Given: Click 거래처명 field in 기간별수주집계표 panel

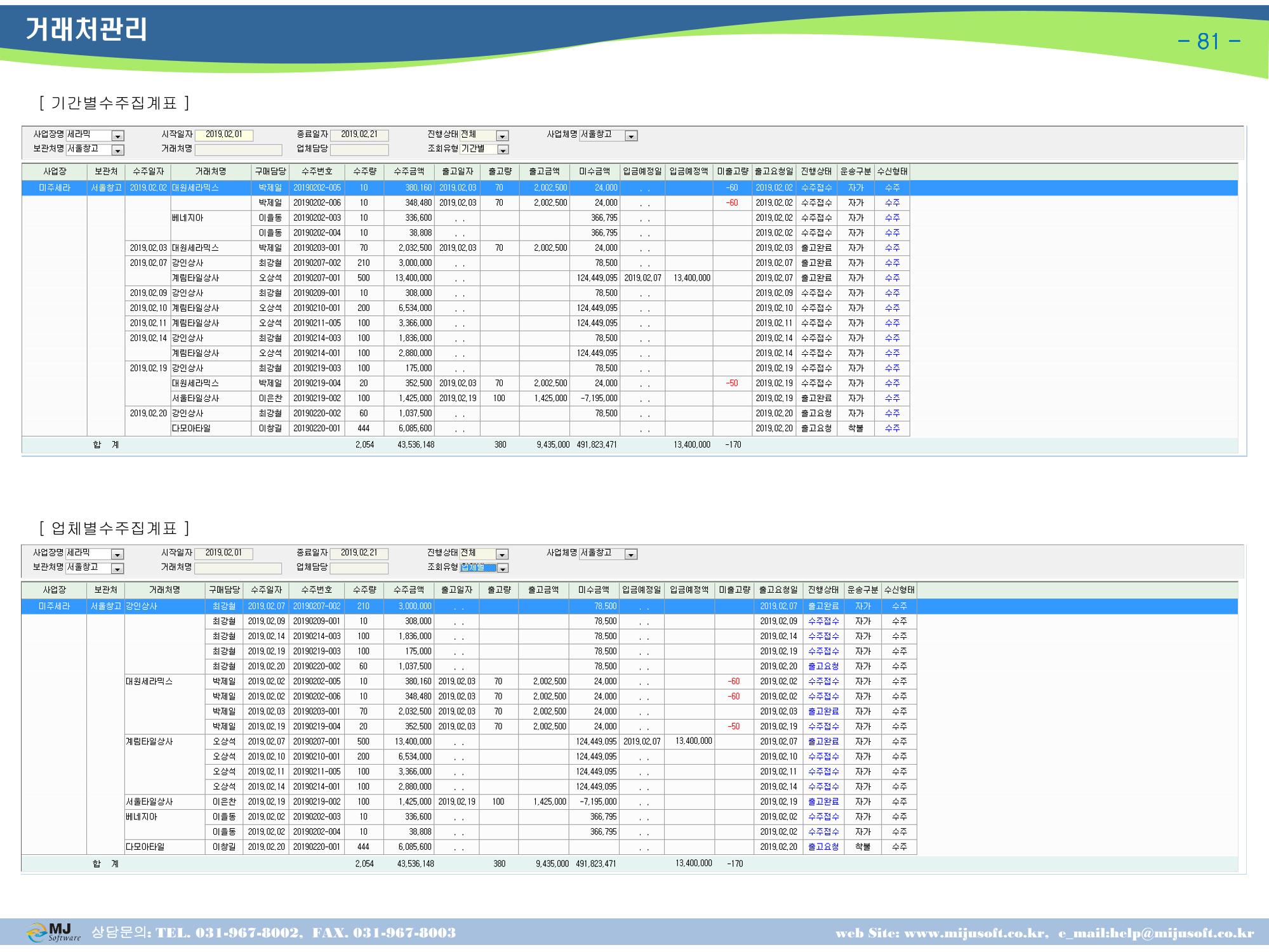Looking at the screenshot, I should [238, 150].
